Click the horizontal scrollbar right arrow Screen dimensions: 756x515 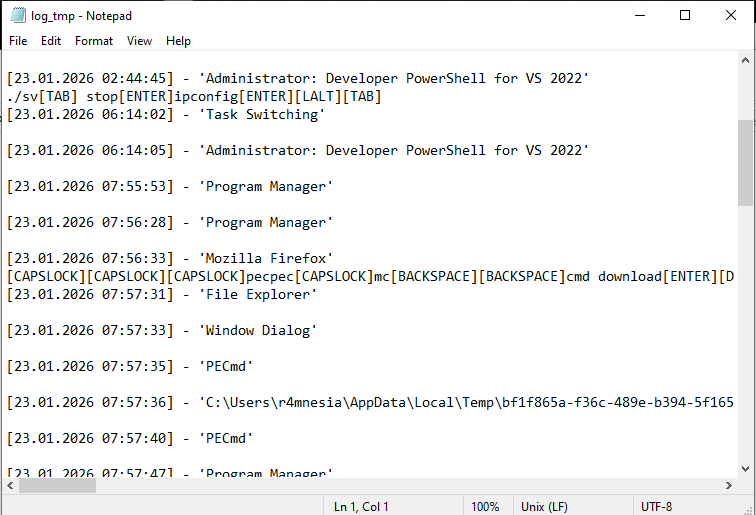pyautogui.click(x=730, y=485)
